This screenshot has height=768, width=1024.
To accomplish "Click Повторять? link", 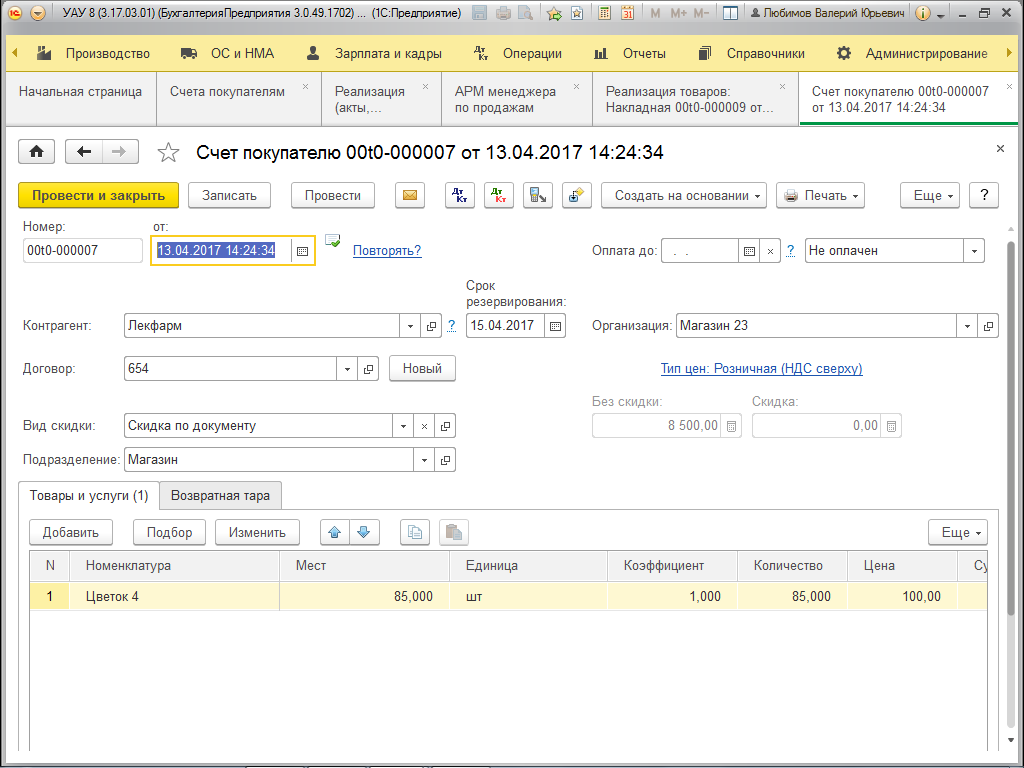I will pos(387,251).
